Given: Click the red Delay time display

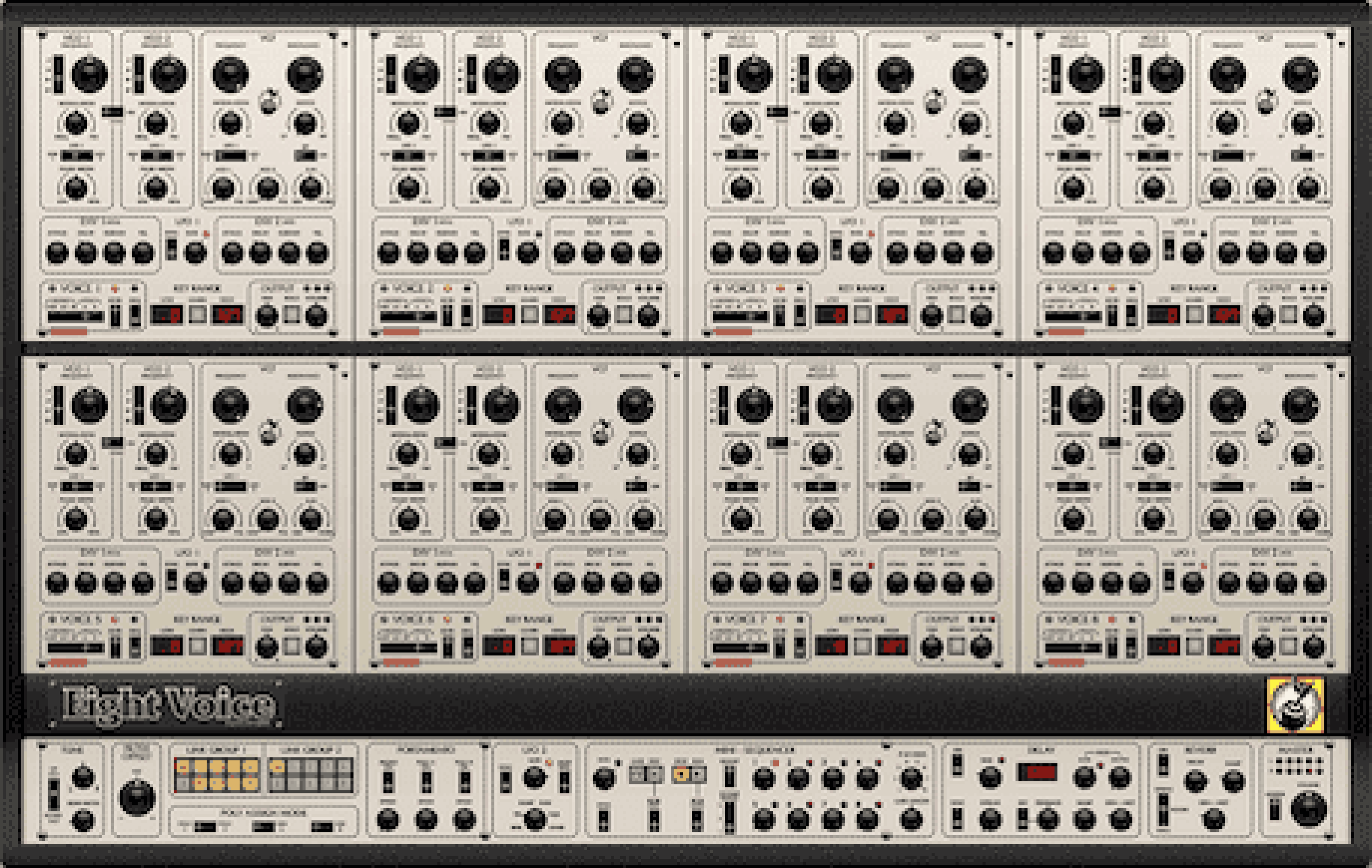Looking at the screenshot, I should pos(1037,772).
